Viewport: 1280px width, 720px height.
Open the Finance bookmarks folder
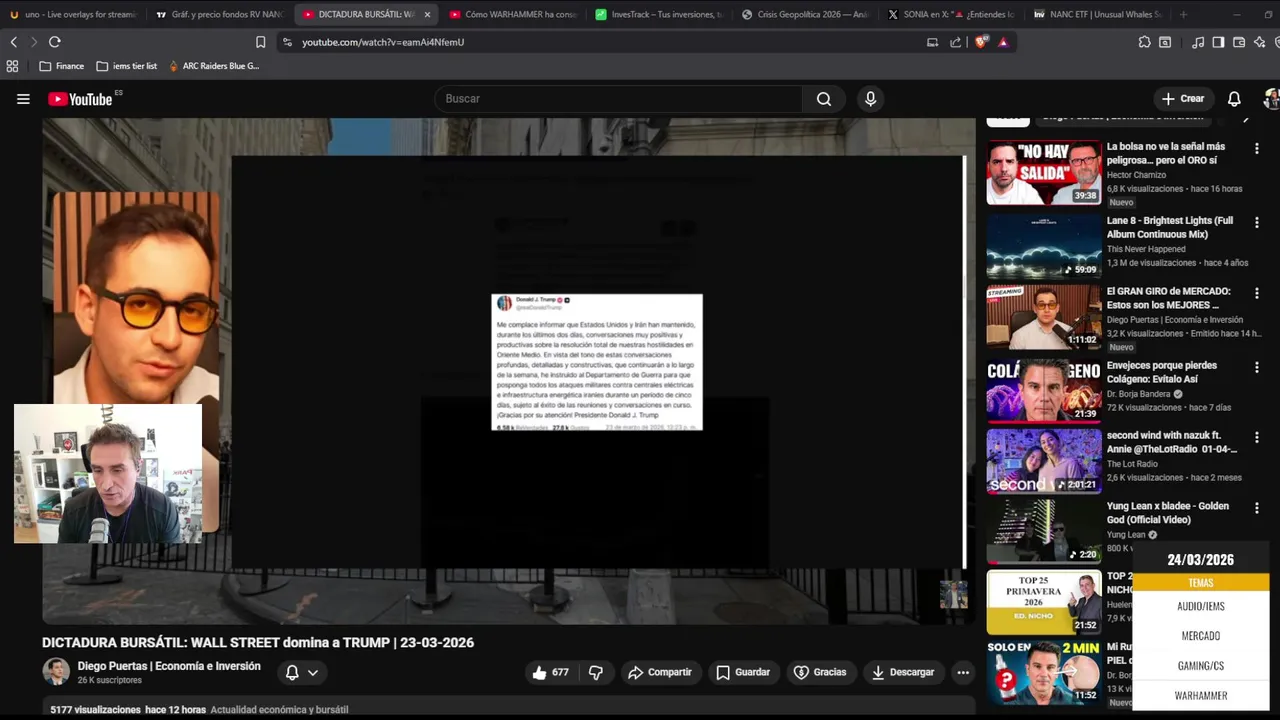point(61,66)
